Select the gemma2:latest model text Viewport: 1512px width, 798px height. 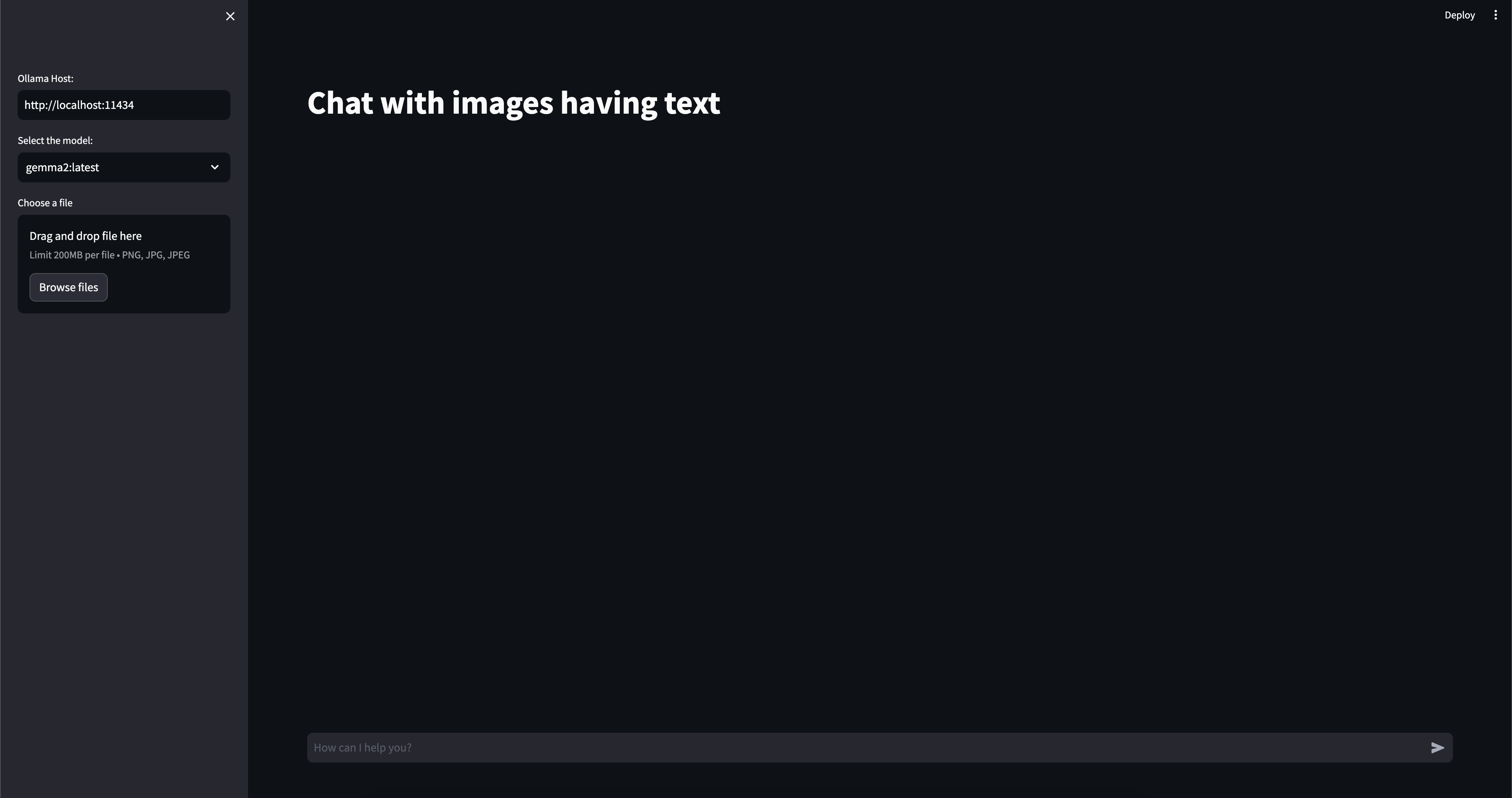click(62, 167)
